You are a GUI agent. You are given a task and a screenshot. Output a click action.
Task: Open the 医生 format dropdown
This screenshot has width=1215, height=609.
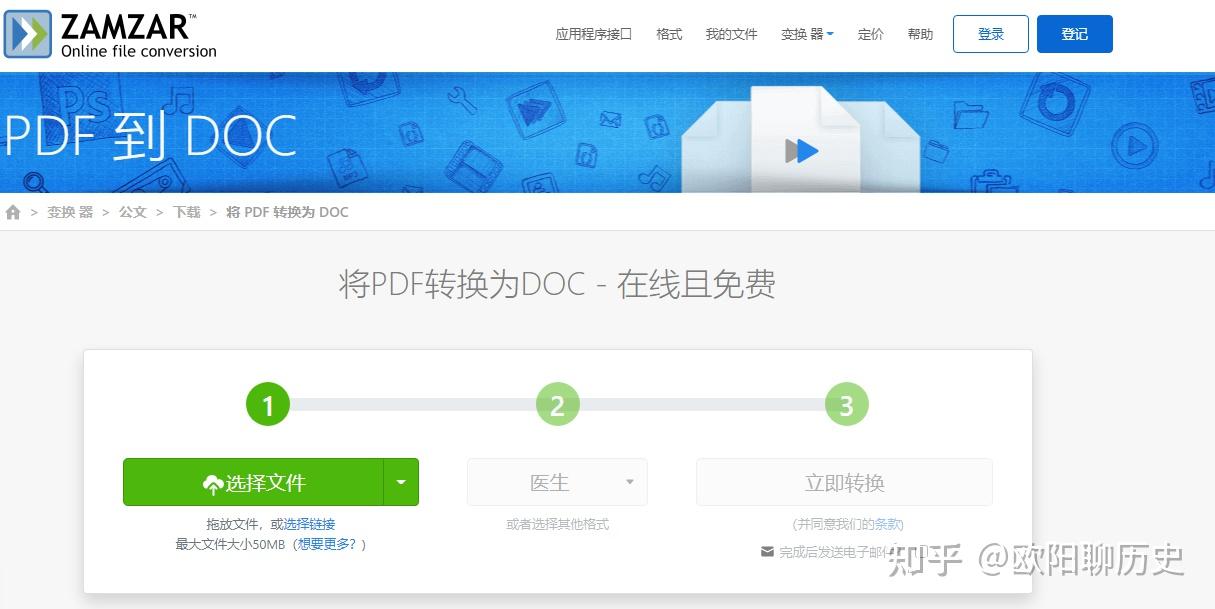click(557, 482)
